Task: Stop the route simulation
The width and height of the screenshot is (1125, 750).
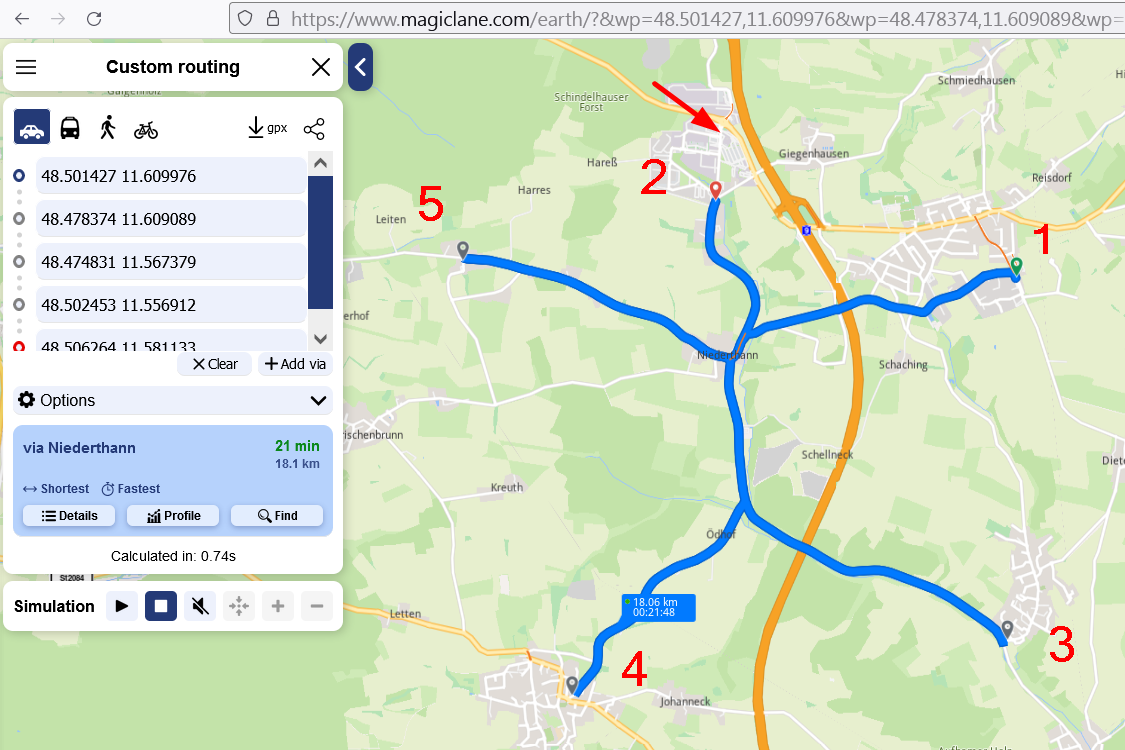Action: 161,606
